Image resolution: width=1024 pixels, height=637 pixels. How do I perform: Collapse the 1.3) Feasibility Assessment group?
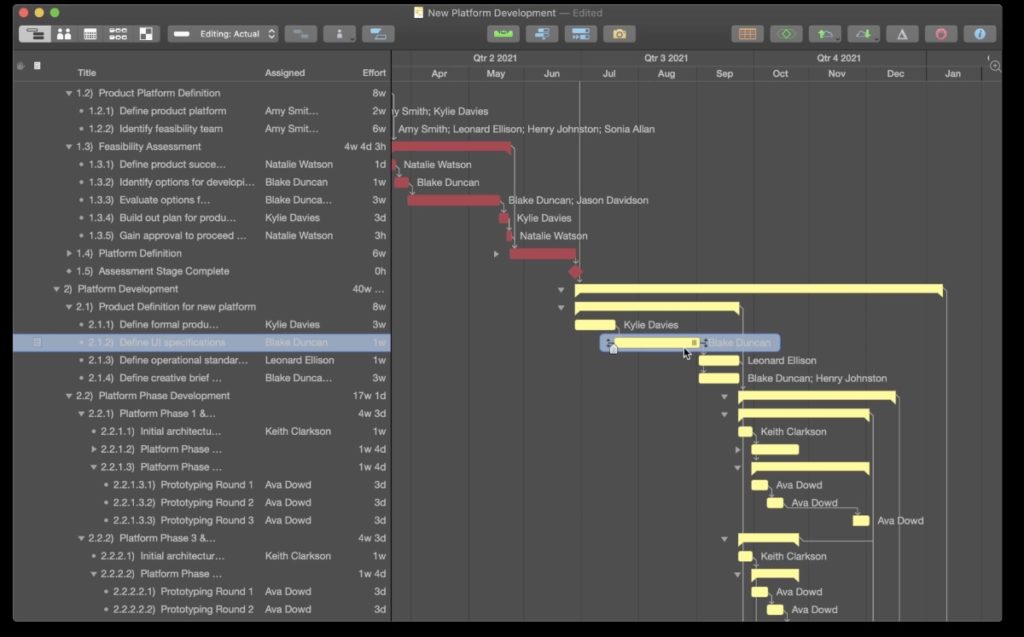click(69, 147)
